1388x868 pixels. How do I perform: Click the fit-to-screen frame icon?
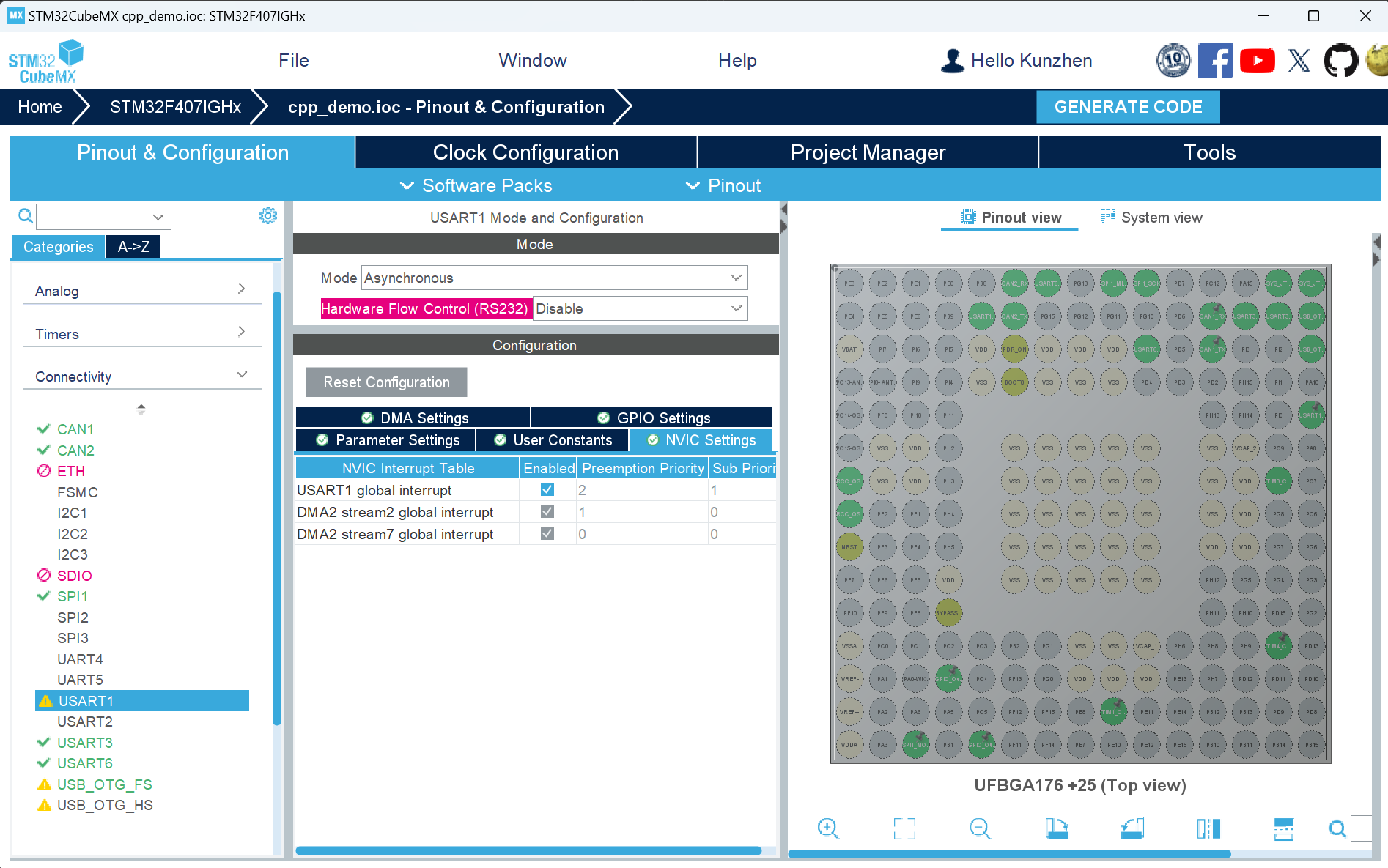tap(904, 828)
